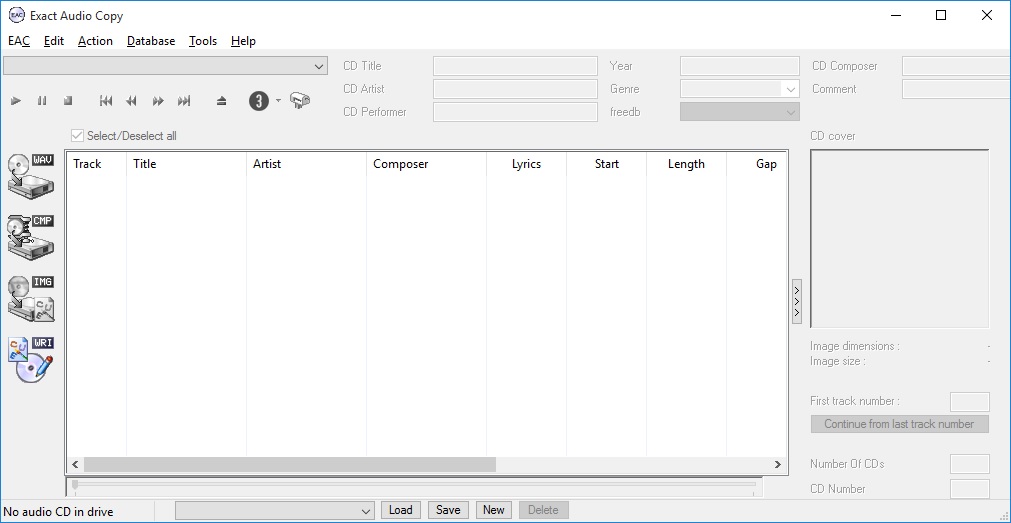Click the track list scroll right arrow

click(778, 464)
